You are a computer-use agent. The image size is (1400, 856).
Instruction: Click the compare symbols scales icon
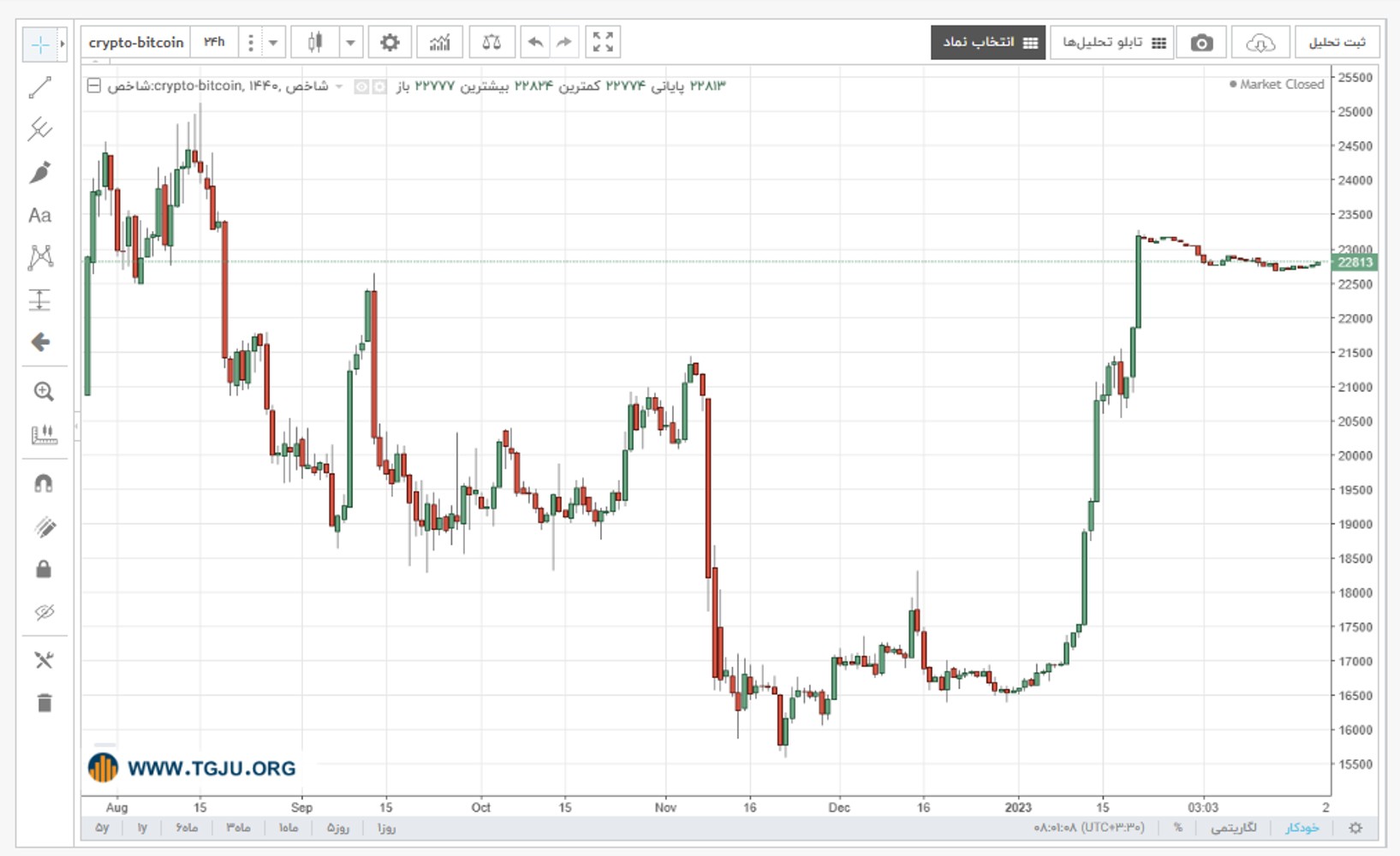click(x=491, y=42)
